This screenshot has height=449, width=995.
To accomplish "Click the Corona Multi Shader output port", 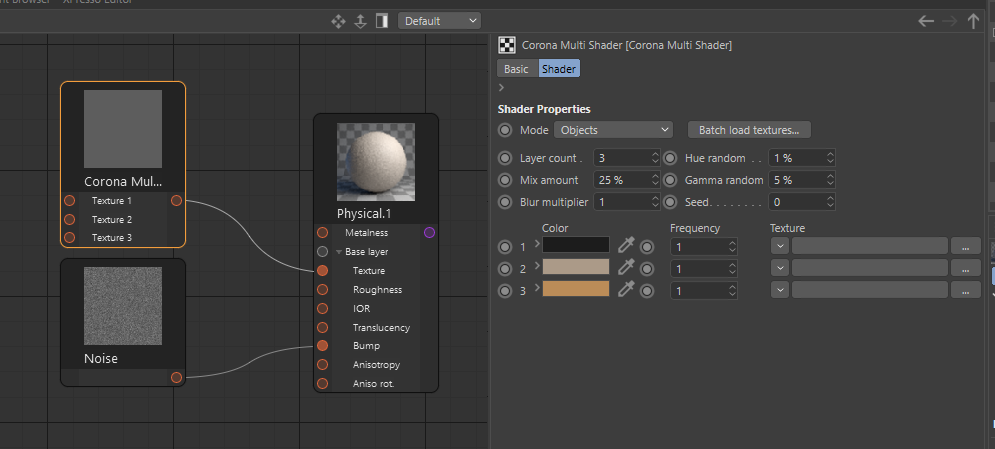I will pos(176,200).
